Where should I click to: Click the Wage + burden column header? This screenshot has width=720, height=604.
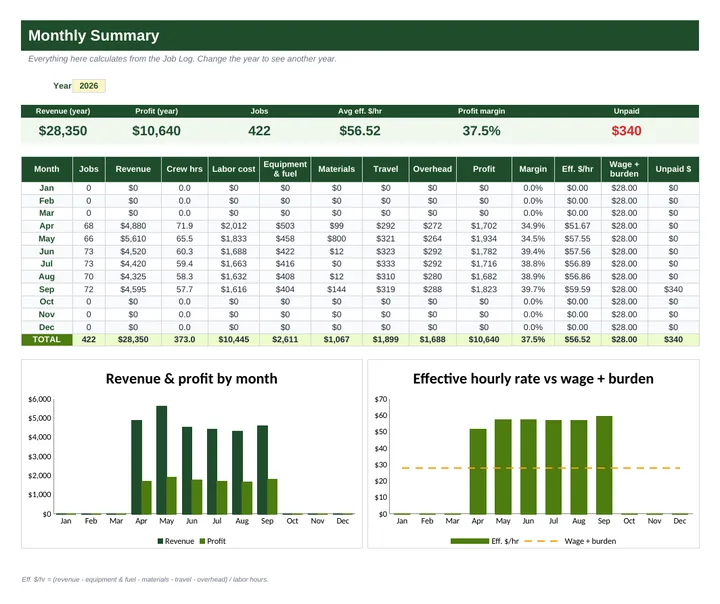[624, 169]
